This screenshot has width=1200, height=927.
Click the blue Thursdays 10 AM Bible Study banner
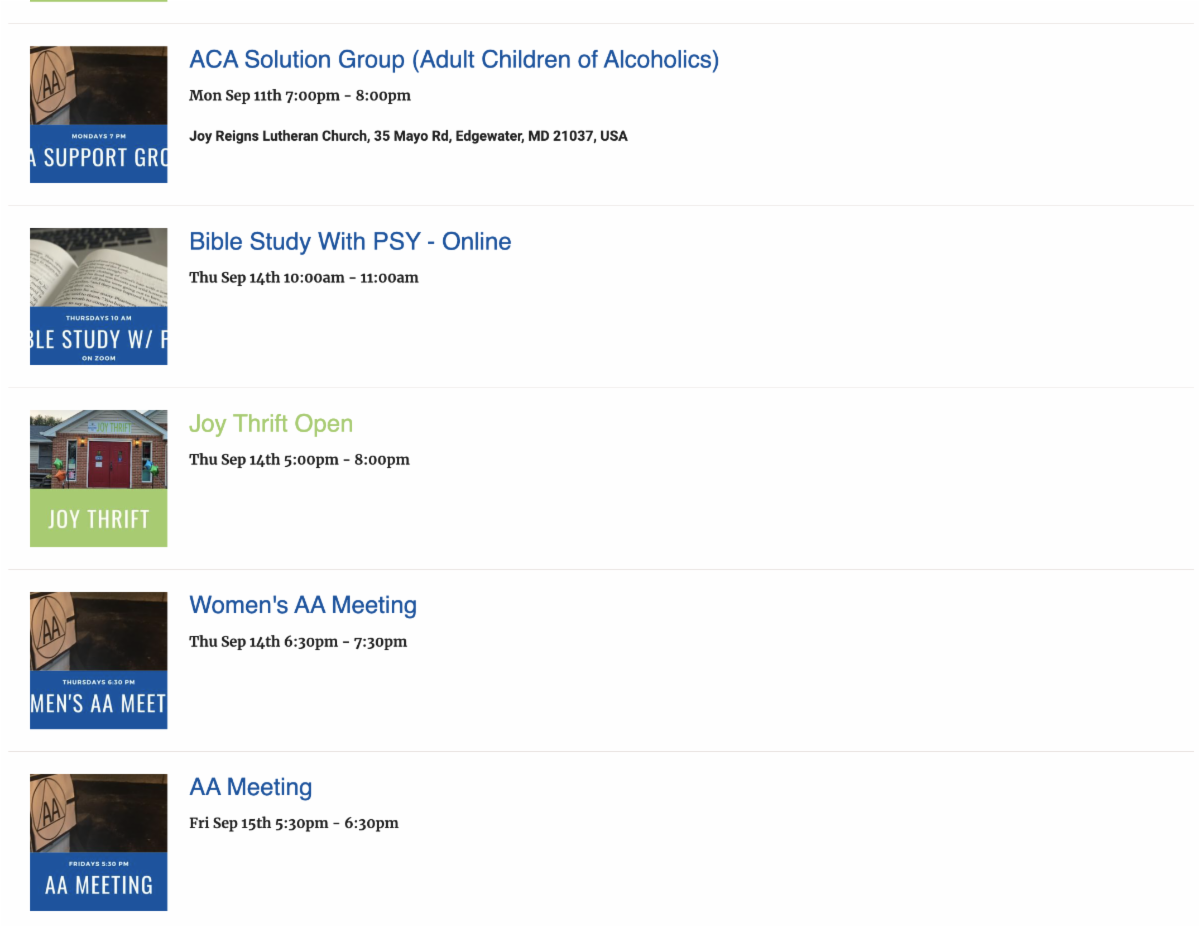[98, 336]
